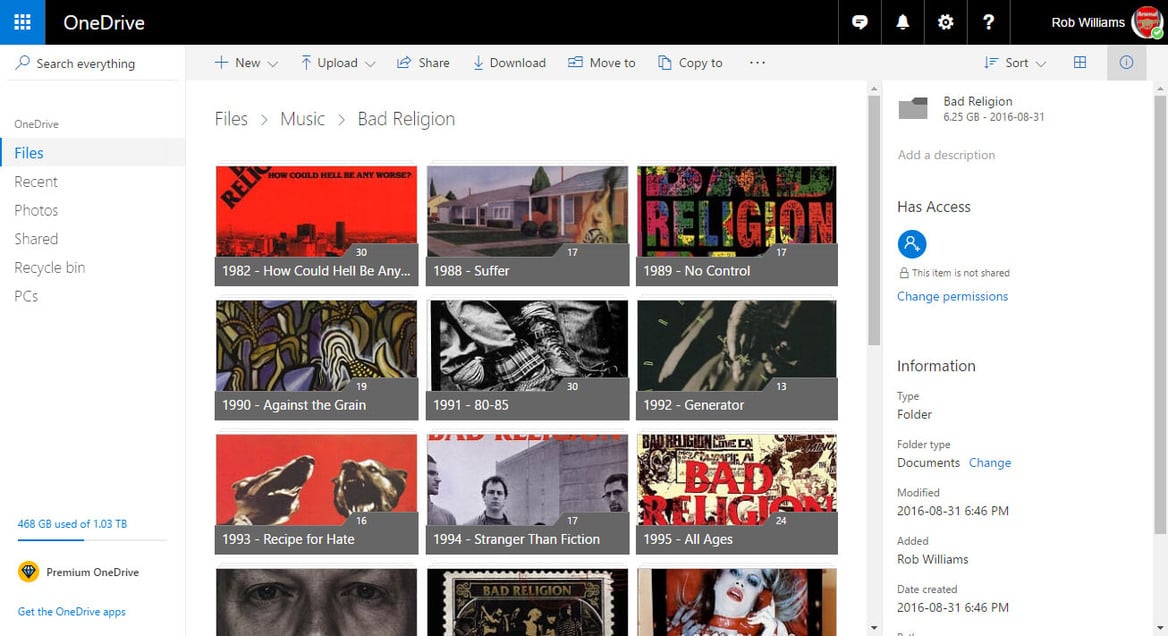Click the Premium OneDrive diamond icon
Viewport: 1168px width, 636px height.
pos(28,571)
